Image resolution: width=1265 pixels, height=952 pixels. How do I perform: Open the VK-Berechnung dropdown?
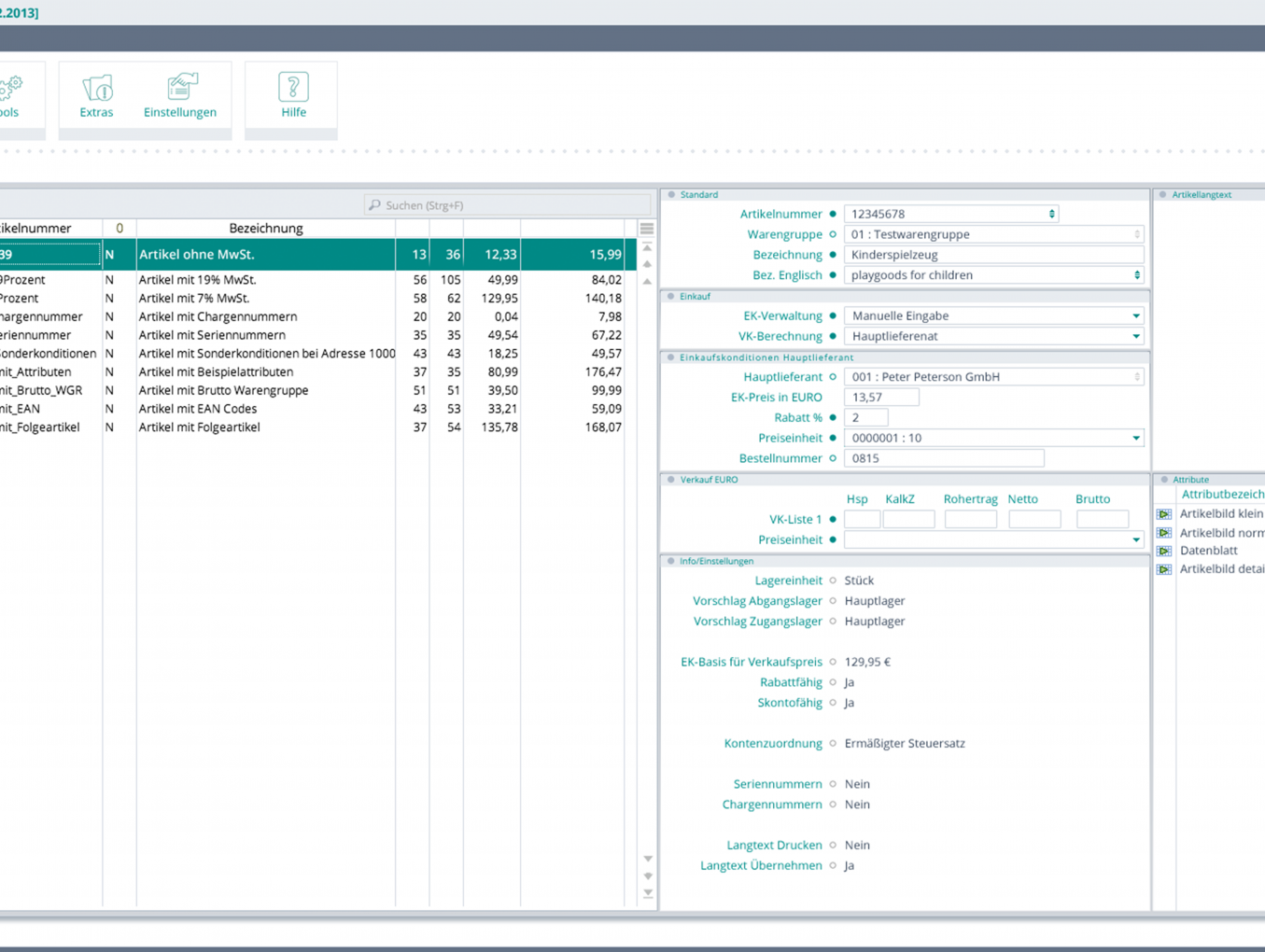click(1135, 337)
